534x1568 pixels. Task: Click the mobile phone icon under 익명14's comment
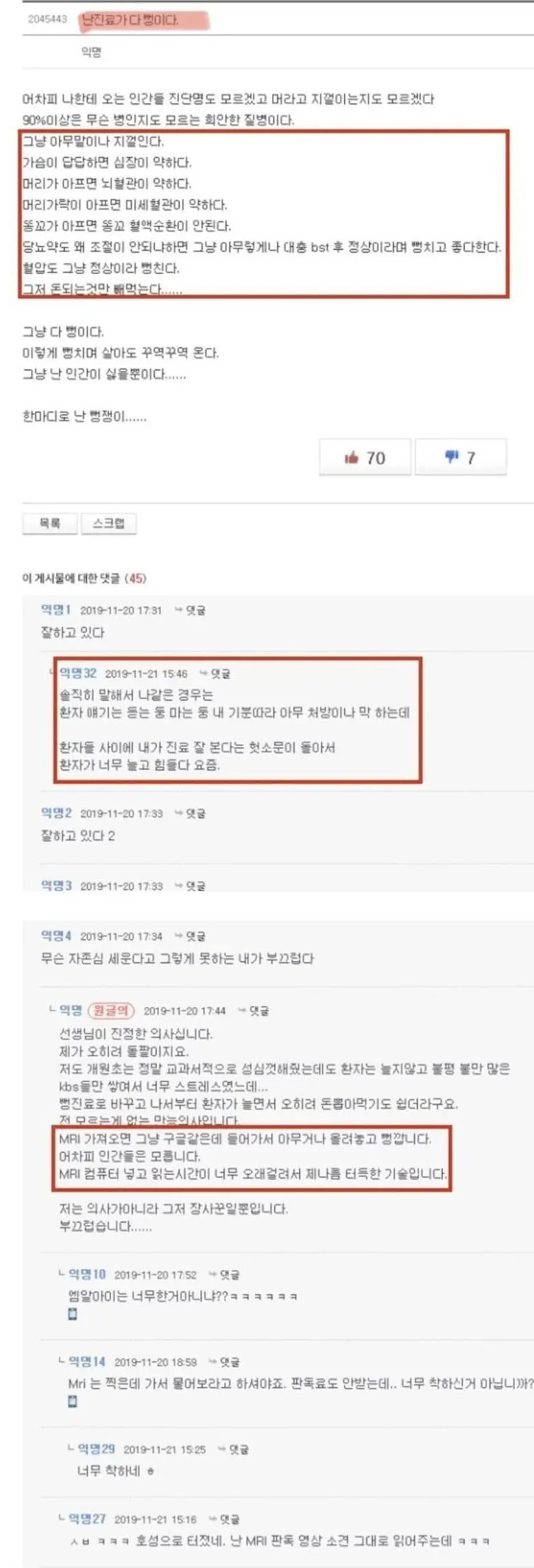coord(73,1402)
